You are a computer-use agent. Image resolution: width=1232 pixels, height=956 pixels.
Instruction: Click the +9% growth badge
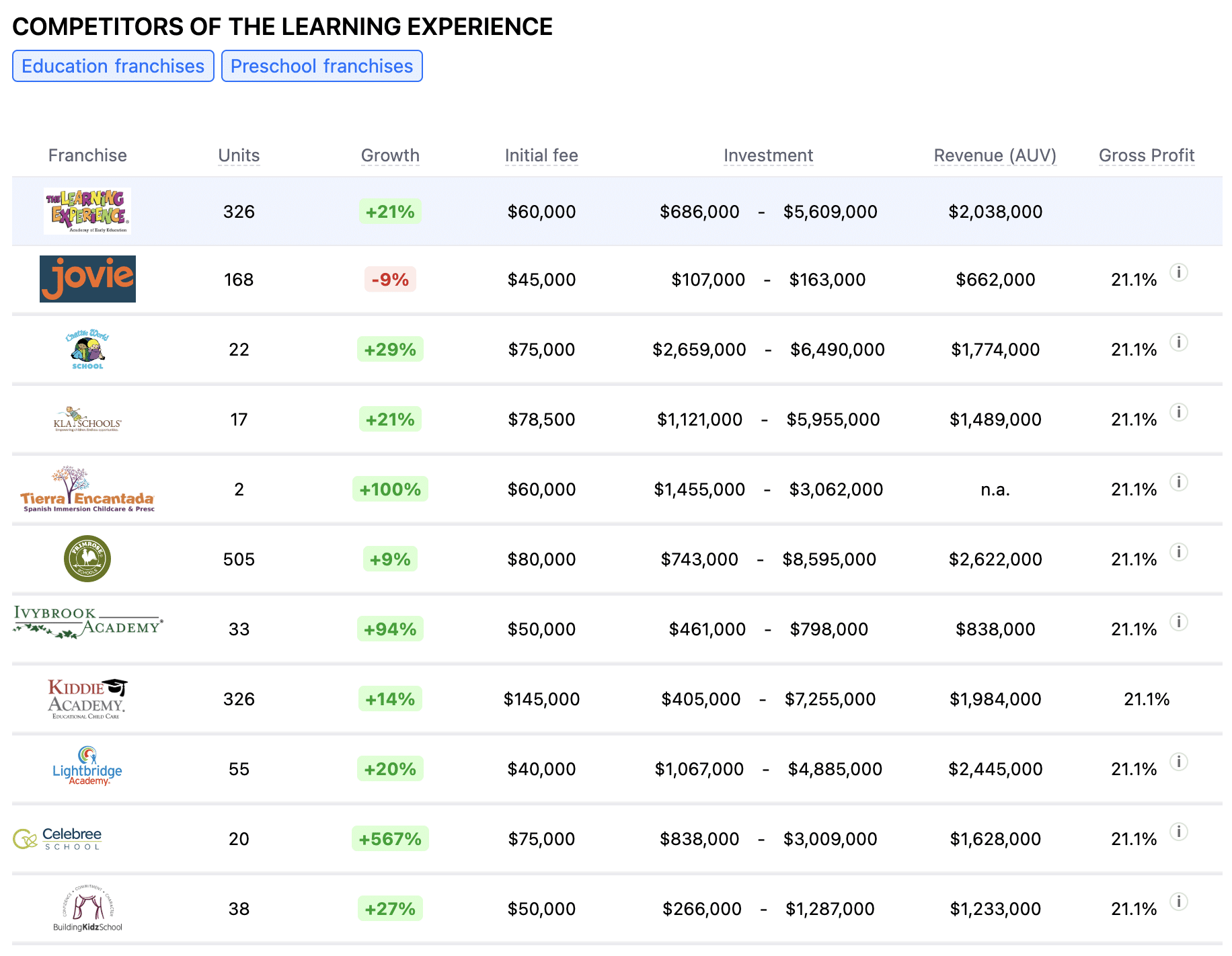click(x=390, y=559)
